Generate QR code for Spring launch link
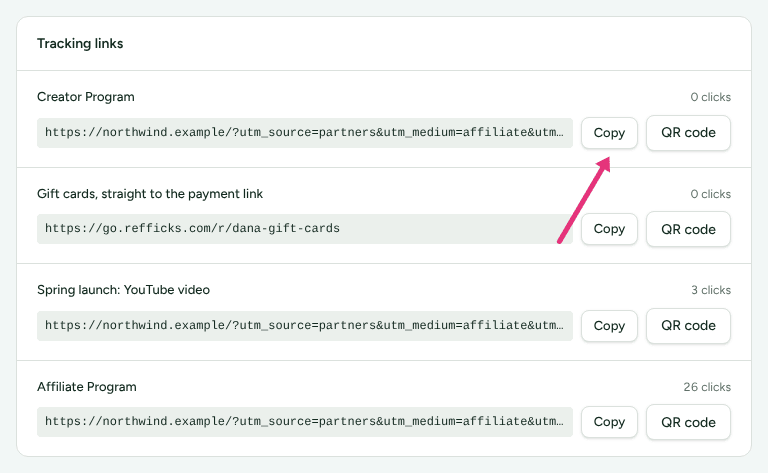Viewport: 768px width, 473px height. (688, 326)
